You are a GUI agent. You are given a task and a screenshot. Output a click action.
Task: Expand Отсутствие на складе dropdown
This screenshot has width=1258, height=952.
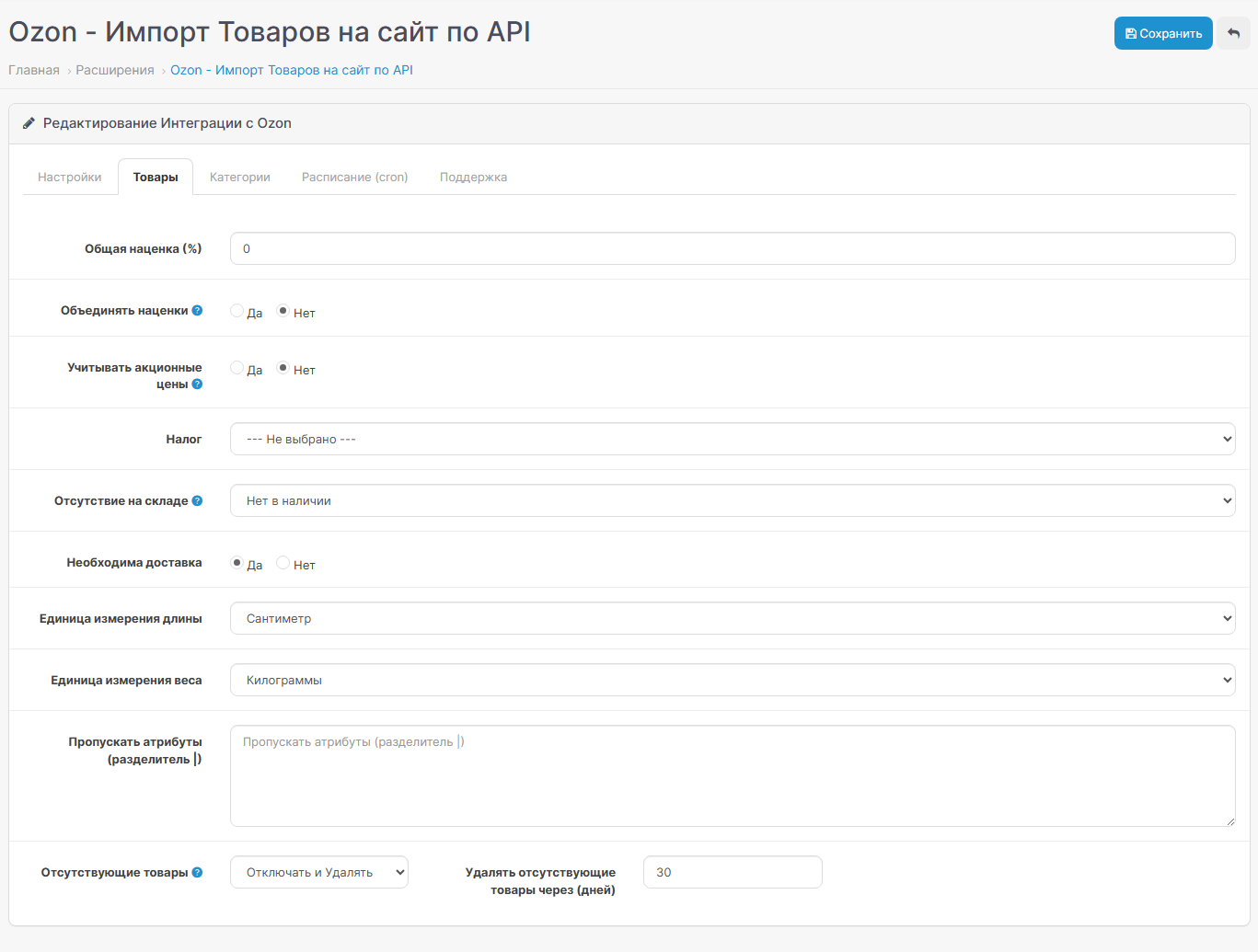point(732,501)
